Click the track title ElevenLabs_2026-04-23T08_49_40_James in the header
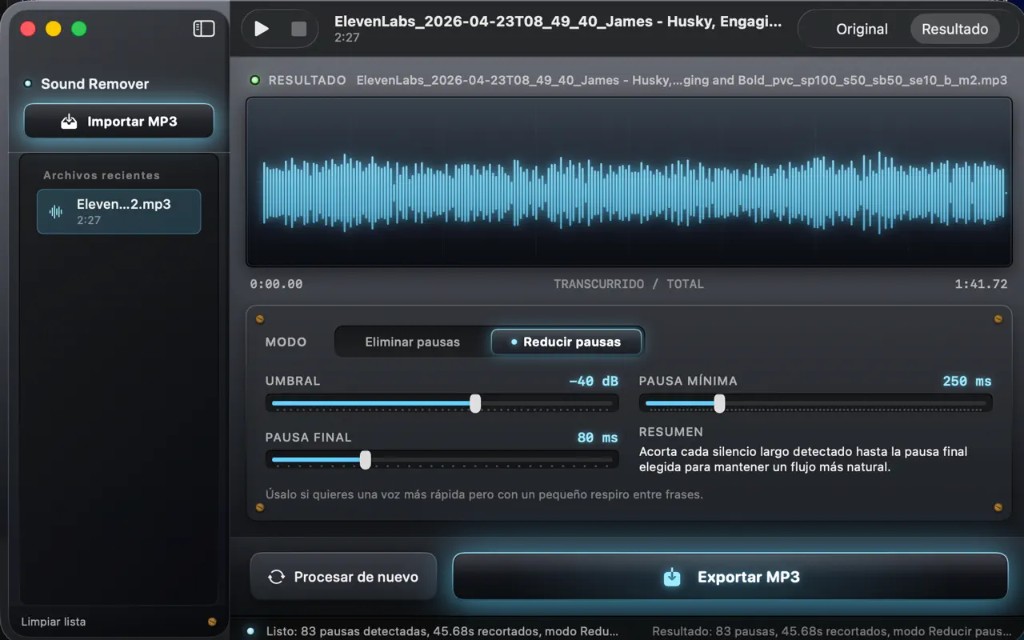 click(558, 22)
